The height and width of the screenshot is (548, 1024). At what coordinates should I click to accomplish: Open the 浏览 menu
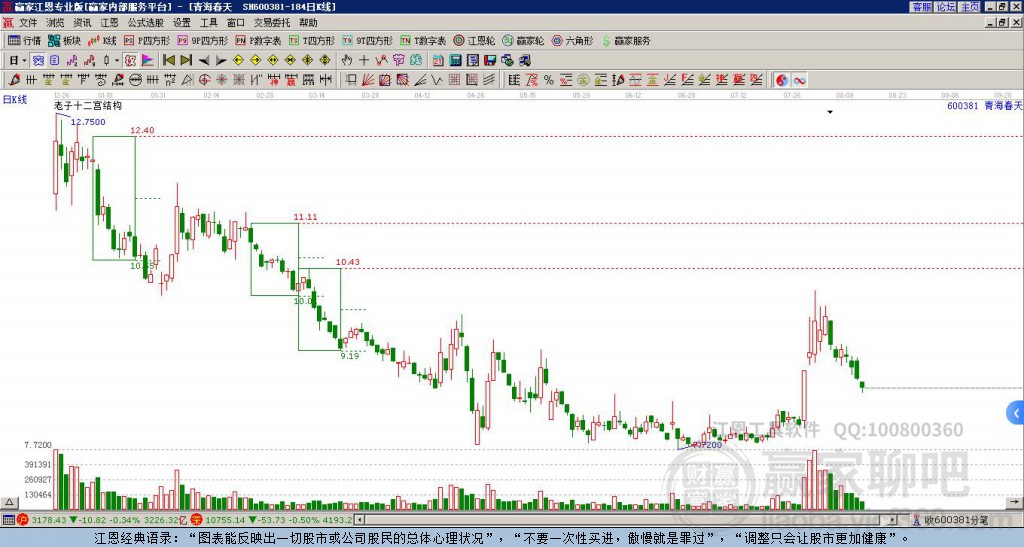pos(55,23)
